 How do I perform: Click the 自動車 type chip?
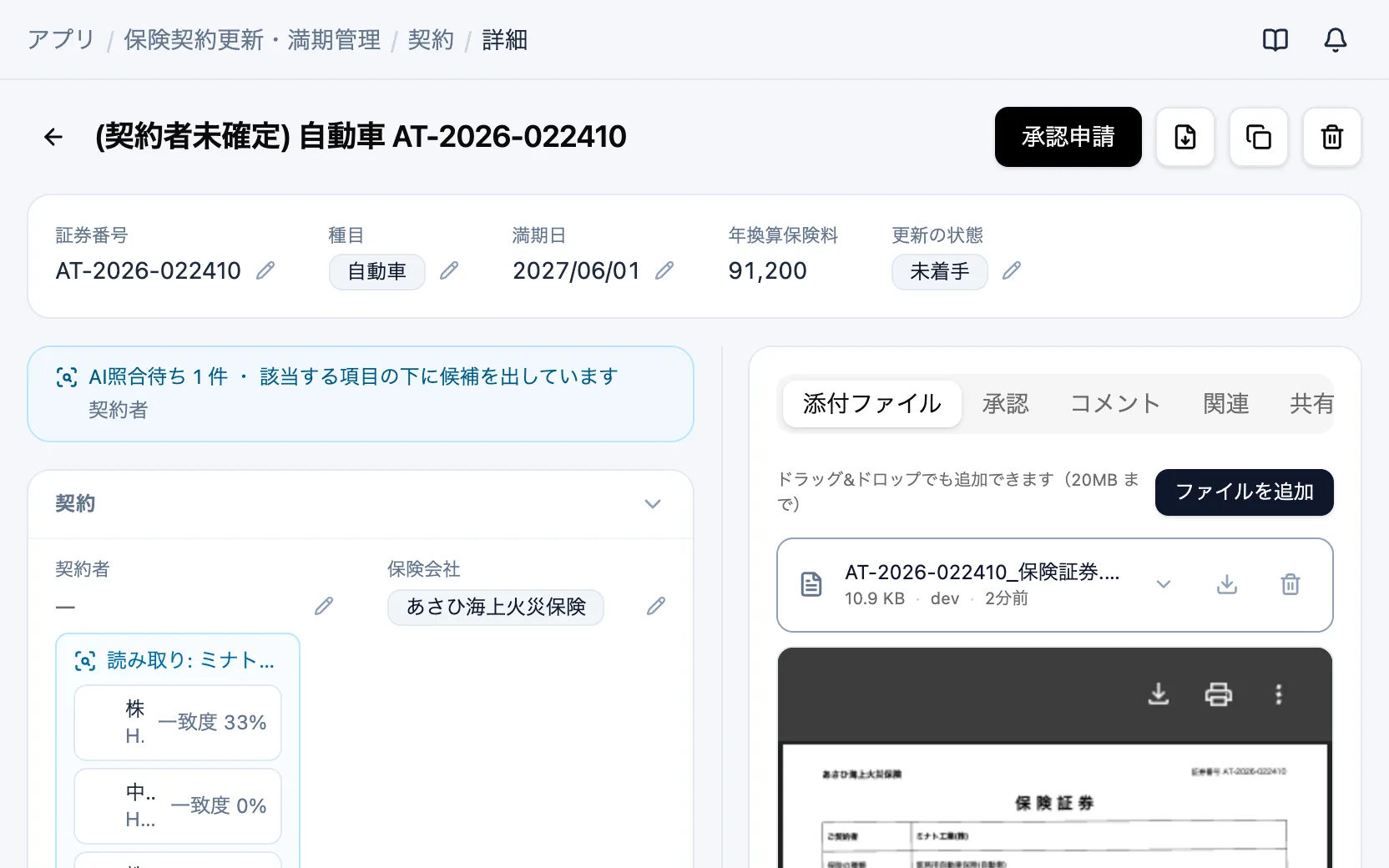[377, 272]
